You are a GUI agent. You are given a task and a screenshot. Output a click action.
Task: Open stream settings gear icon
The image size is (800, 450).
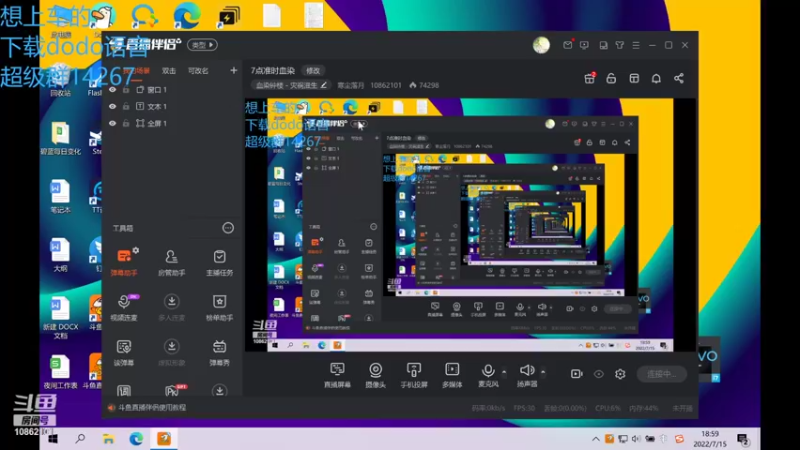click(620, 374)
